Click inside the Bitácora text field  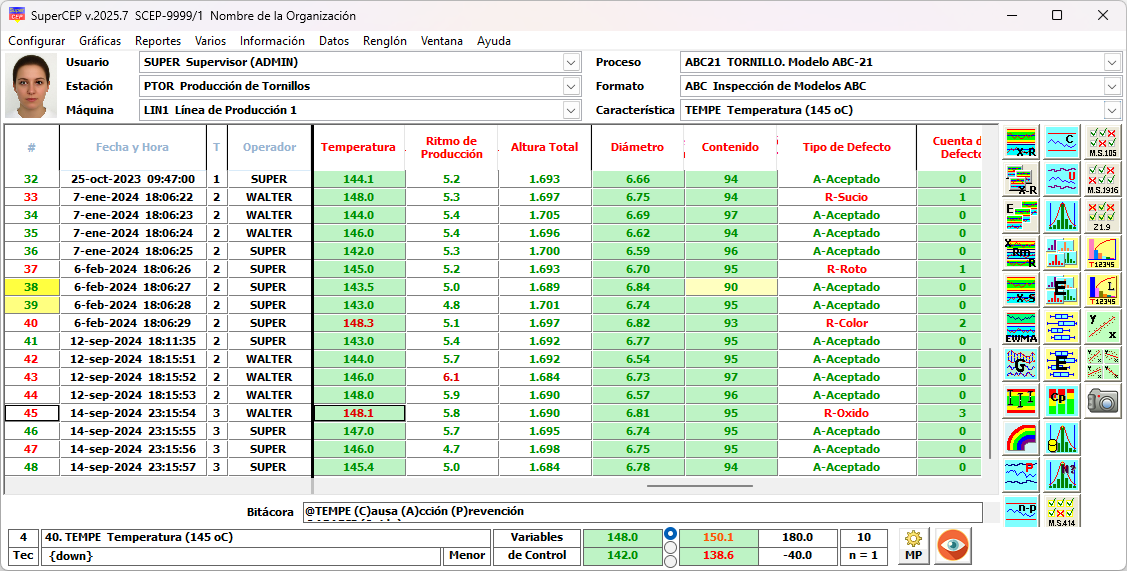coord(640,512)
